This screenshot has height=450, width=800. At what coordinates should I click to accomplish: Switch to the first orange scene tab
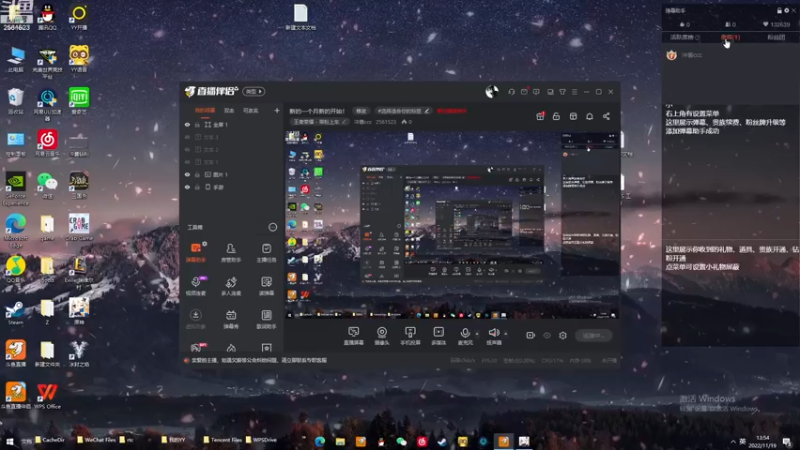click(x=205, y=110)
